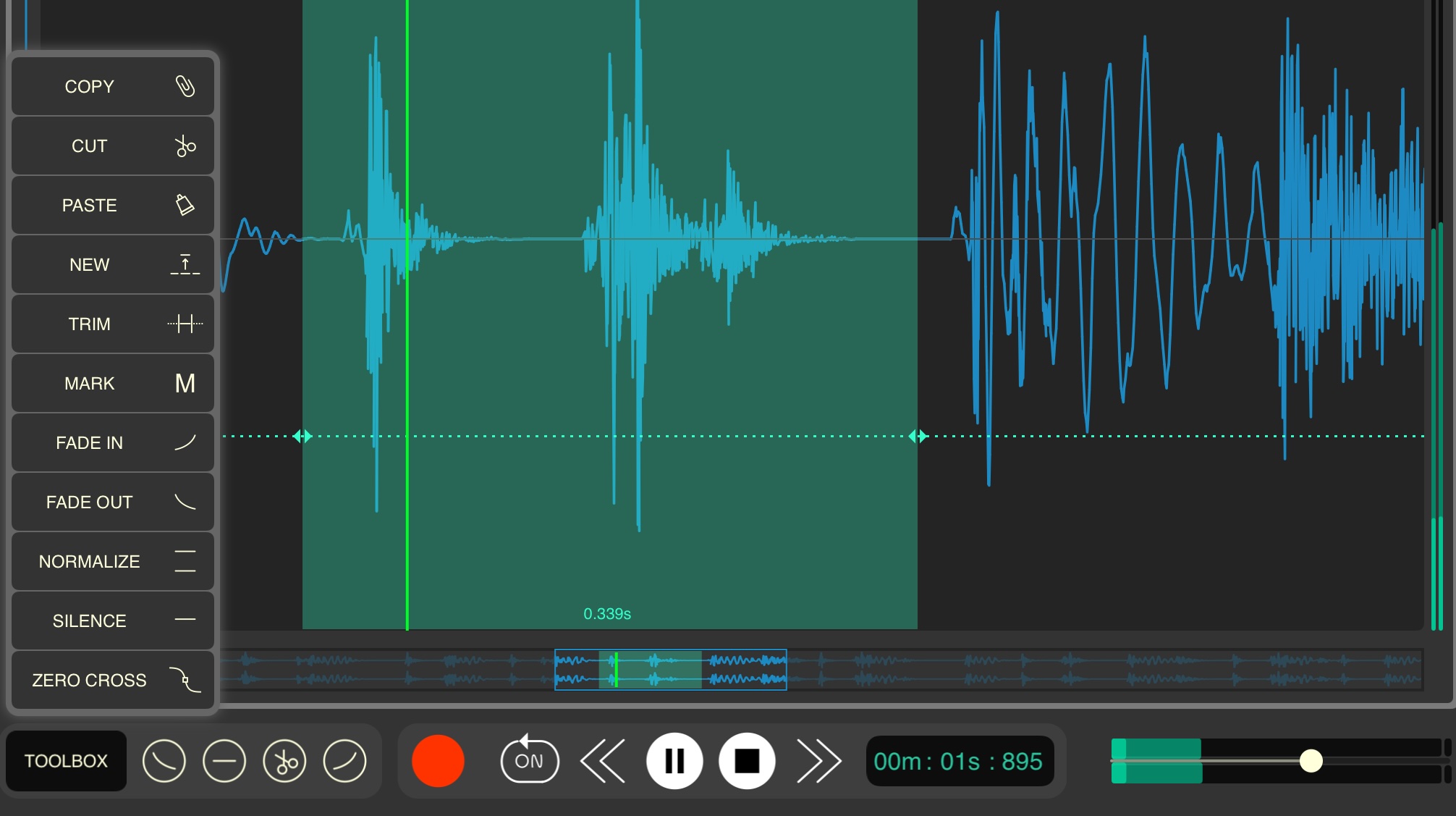Pause playback with the pause button
This screenshot has height=816, width=1456.
pyautogui.click(x=674, y=761)
